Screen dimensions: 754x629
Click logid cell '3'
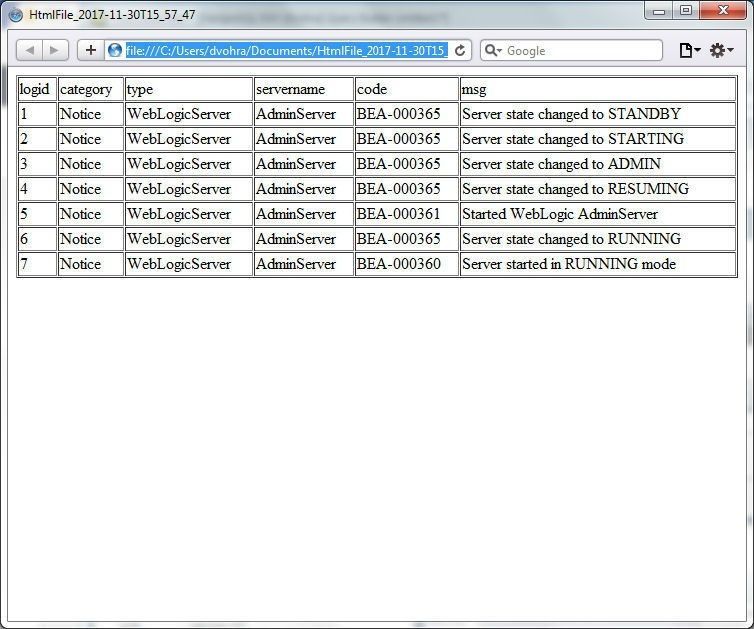(37, 164)
